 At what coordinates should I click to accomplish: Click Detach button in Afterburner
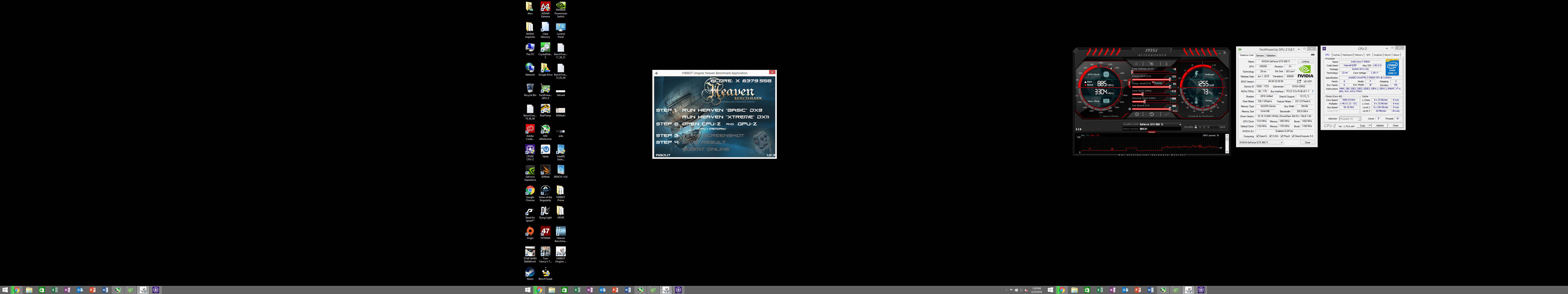1152,132
